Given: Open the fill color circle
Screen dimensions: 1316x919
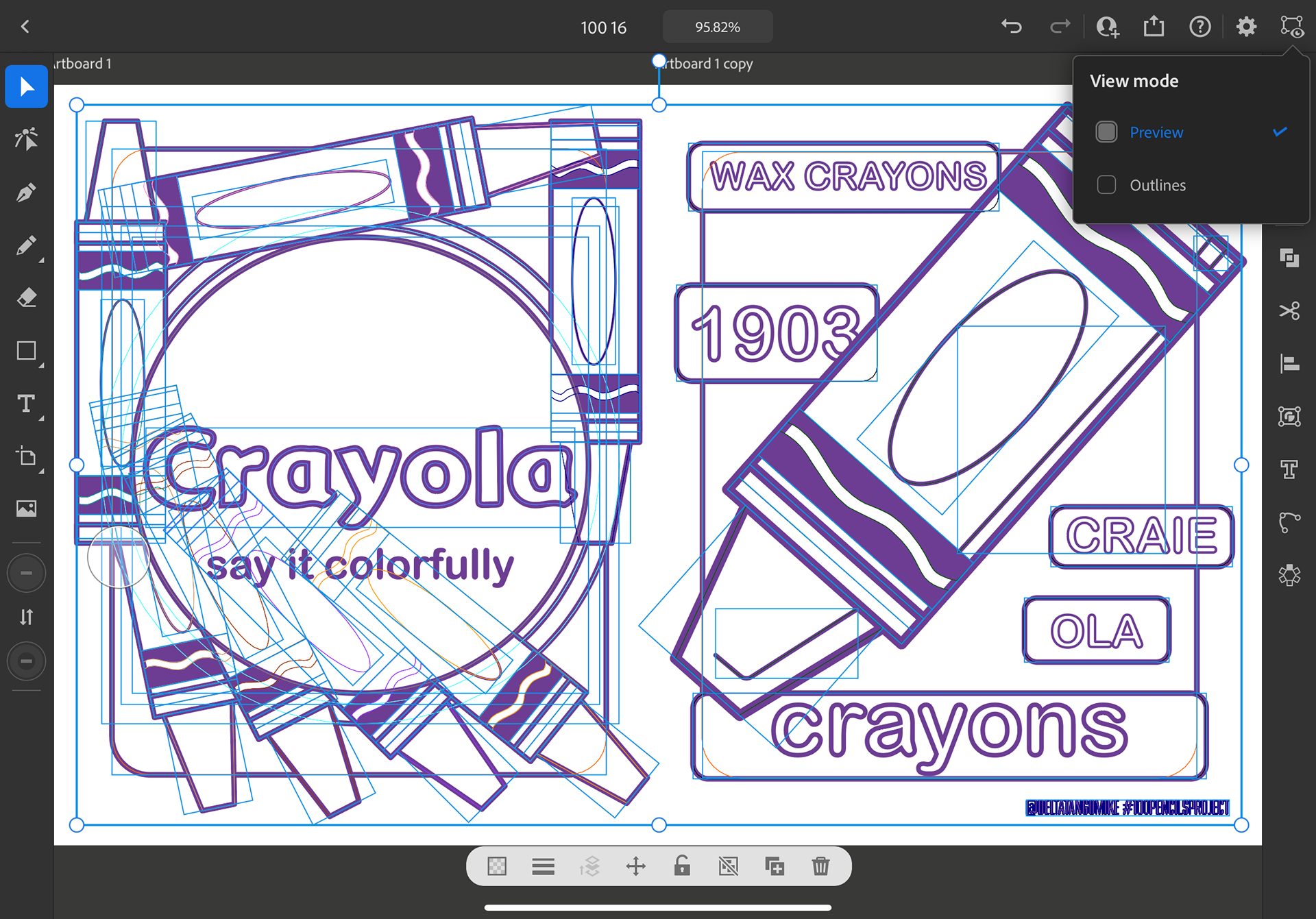Looking at the screenshot, I should click(x=26, y=573).
